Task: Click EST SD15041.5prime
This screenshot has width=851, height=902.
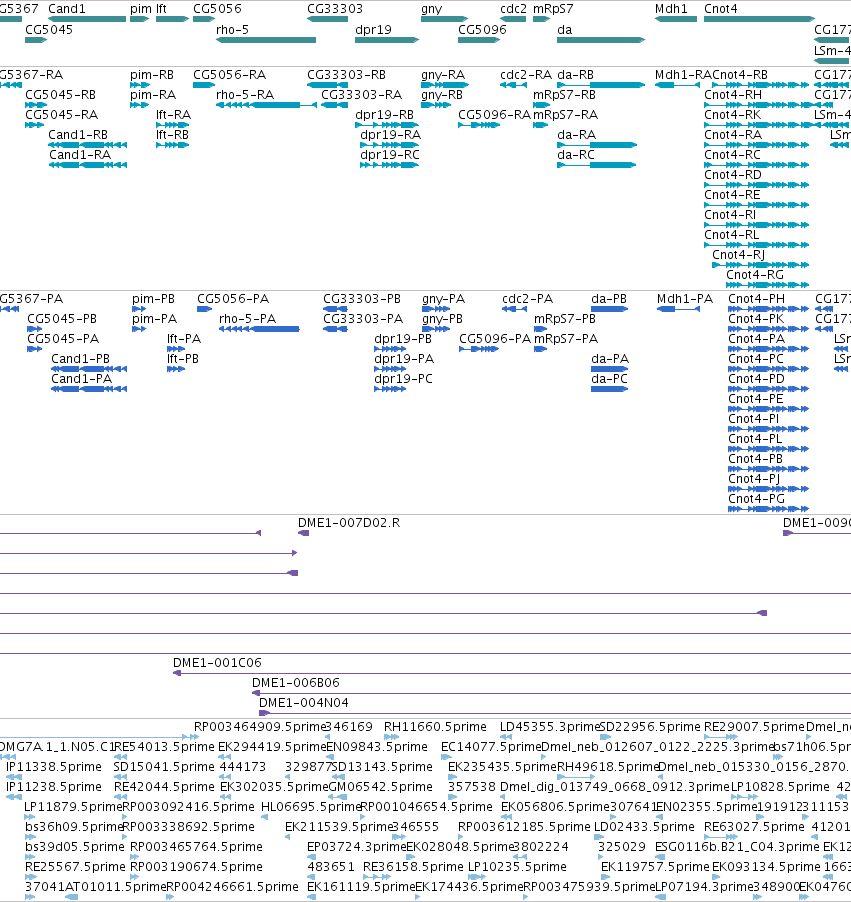Action: [x=164, y=766]
